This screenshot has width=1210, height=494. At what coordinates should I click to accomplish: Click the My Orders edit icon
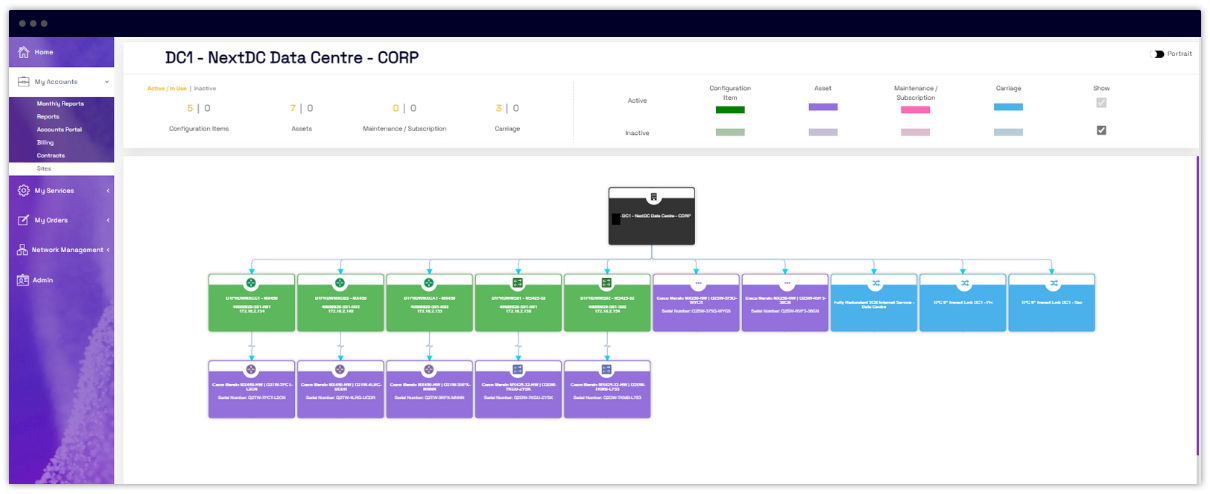point(24,220)
